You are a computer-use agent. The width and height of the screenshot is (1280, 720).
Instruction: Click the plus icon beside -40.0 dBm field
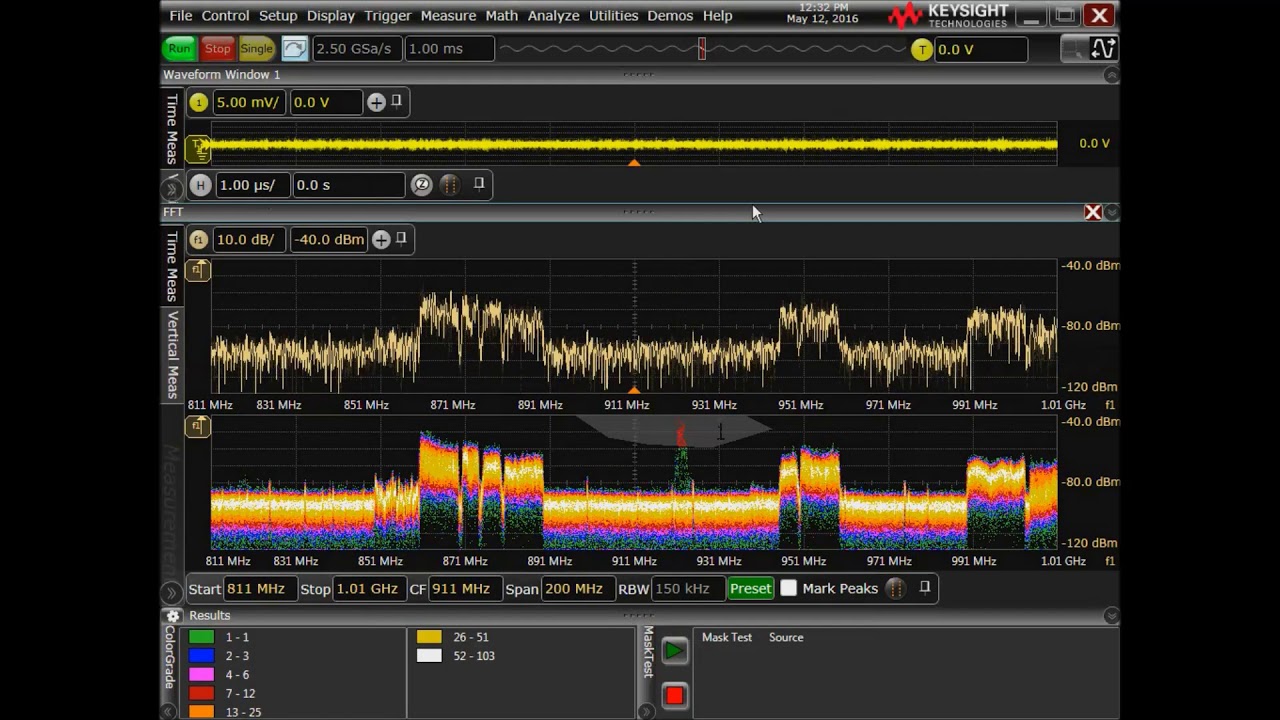[381, 239]
